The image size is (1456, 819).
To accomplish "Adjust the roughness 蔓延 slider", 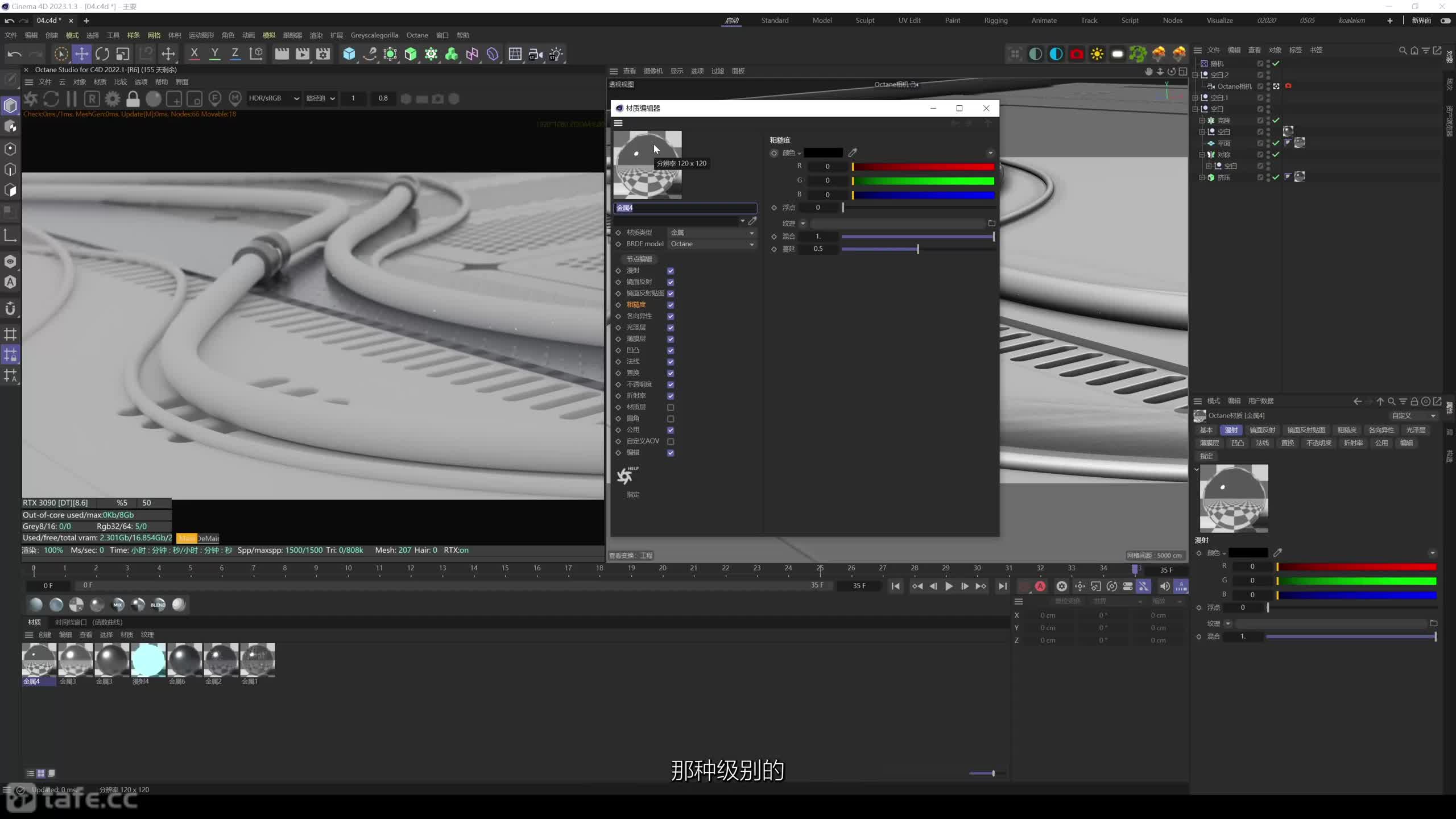I will 918,249.
